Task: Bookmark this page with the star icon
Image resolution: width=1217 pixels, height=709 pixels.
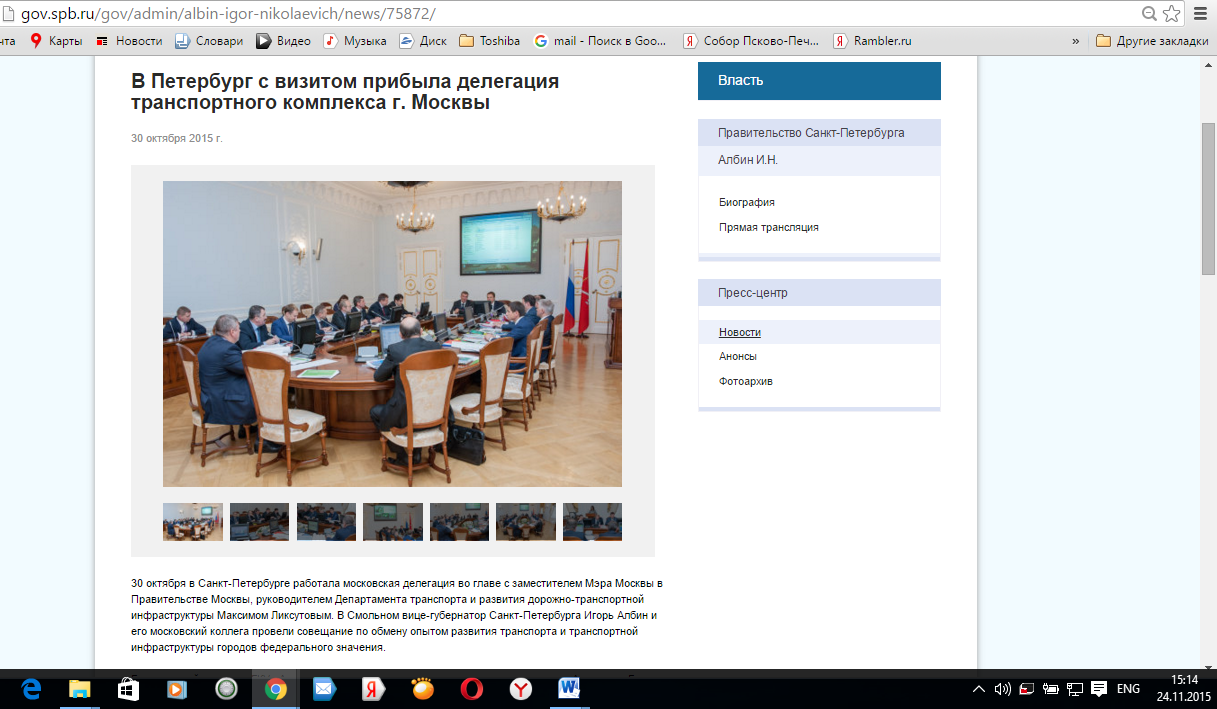Action: point(1172,14)
